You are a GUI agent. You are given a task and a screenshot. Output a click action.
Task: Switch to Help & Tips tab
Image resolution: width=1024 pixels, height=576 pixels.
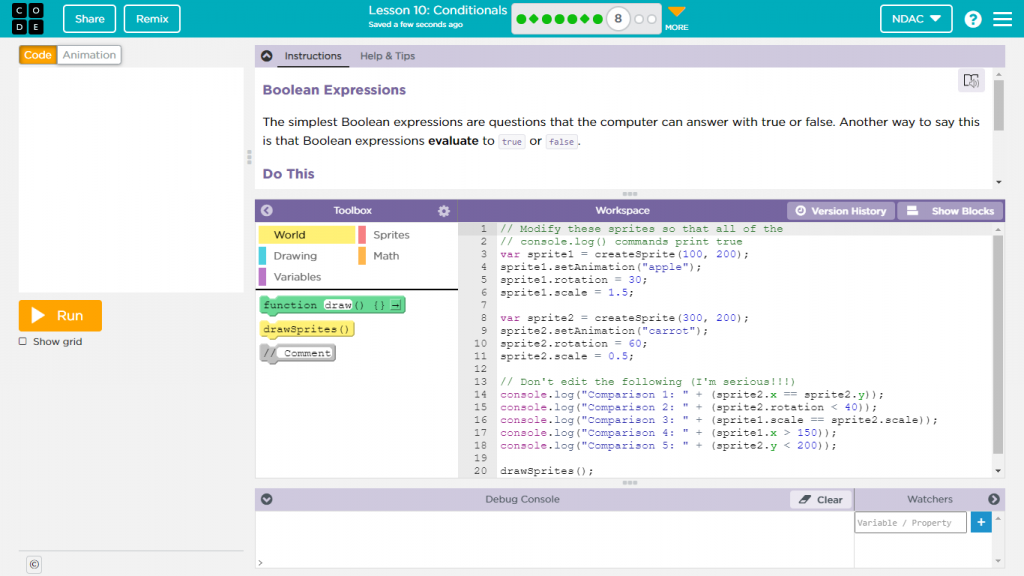(x=387, y=56)
